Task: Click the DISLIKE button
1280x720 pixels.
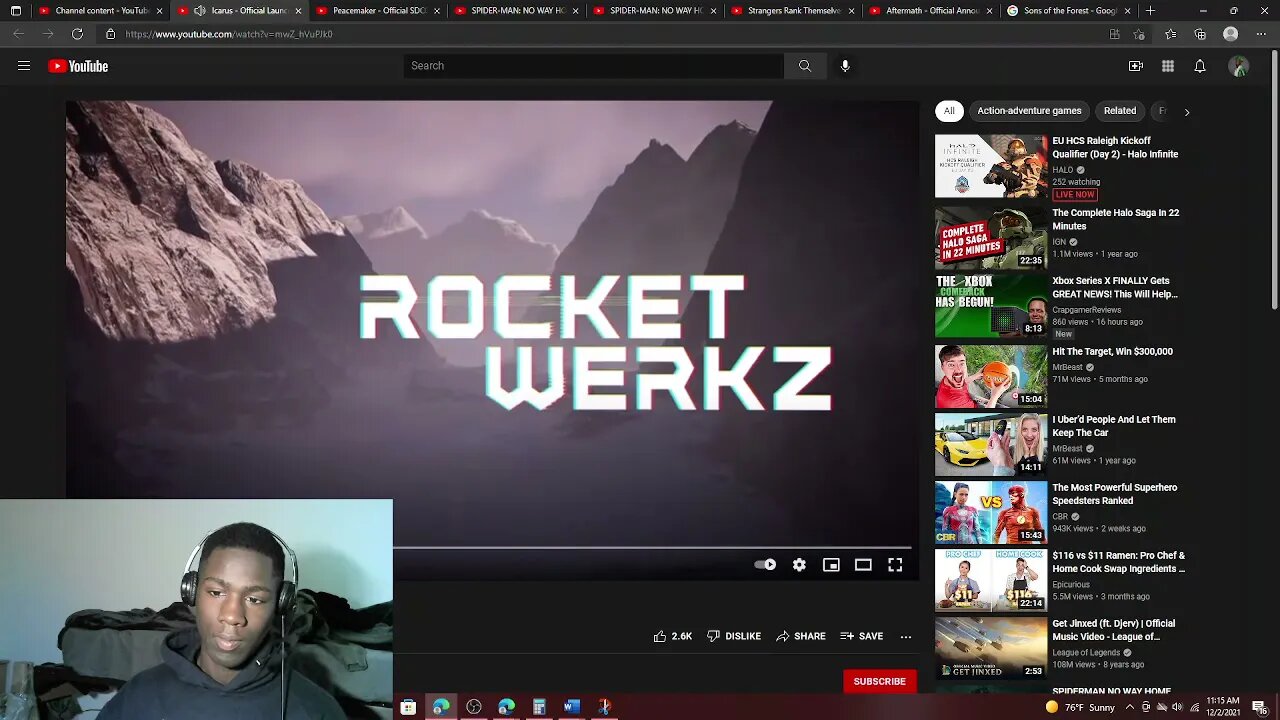Action: tap(734, 636)
